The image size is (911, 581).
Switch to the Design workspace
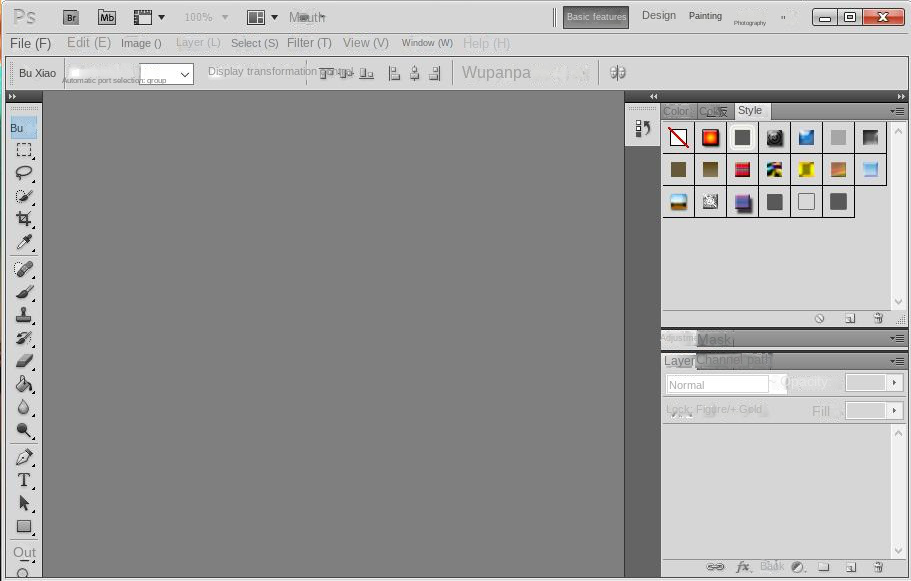[x=658, y=16]
